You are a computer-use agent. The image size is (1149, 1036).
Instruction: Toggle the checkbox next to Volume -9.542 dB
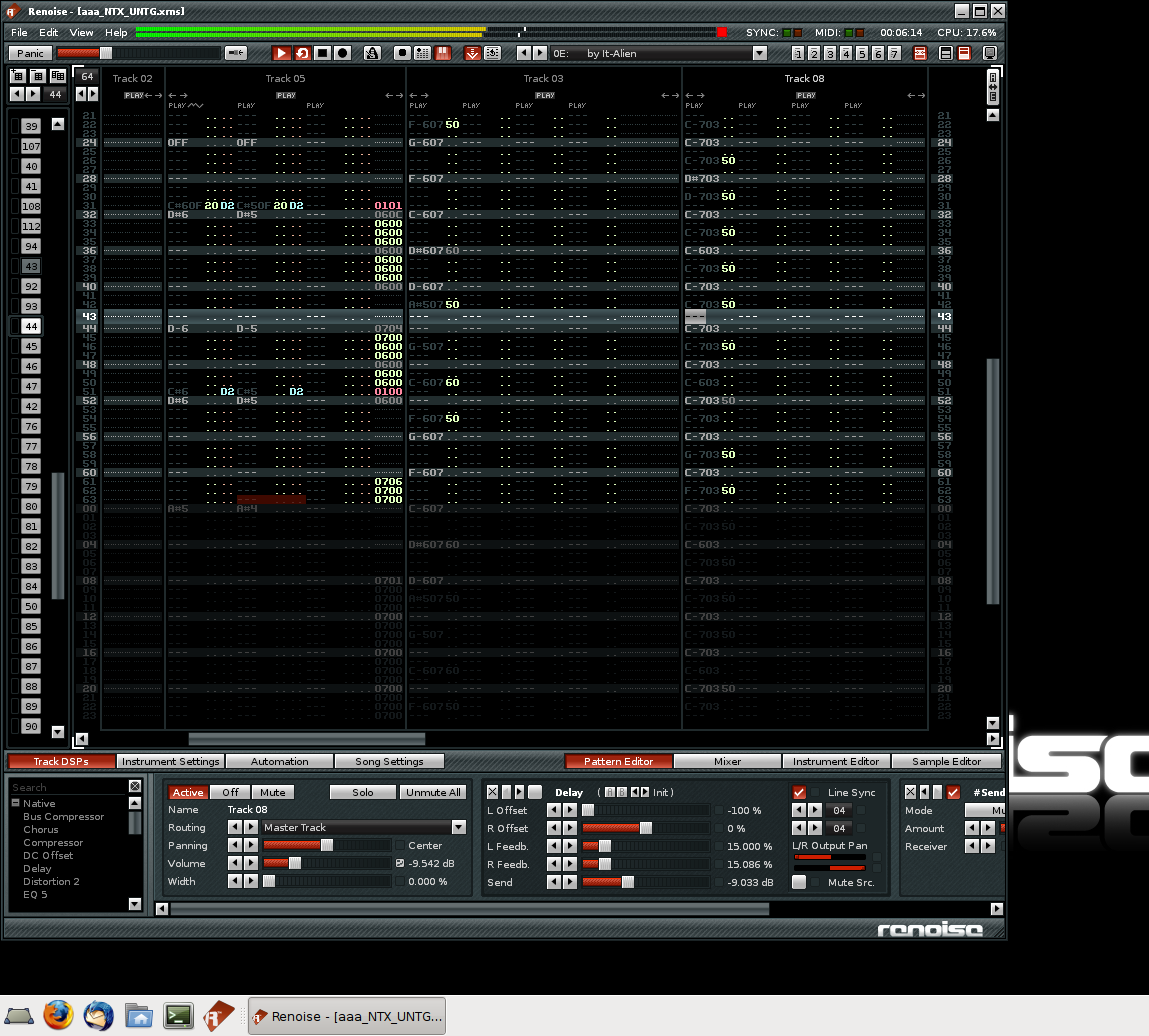[x=400, y=863]
